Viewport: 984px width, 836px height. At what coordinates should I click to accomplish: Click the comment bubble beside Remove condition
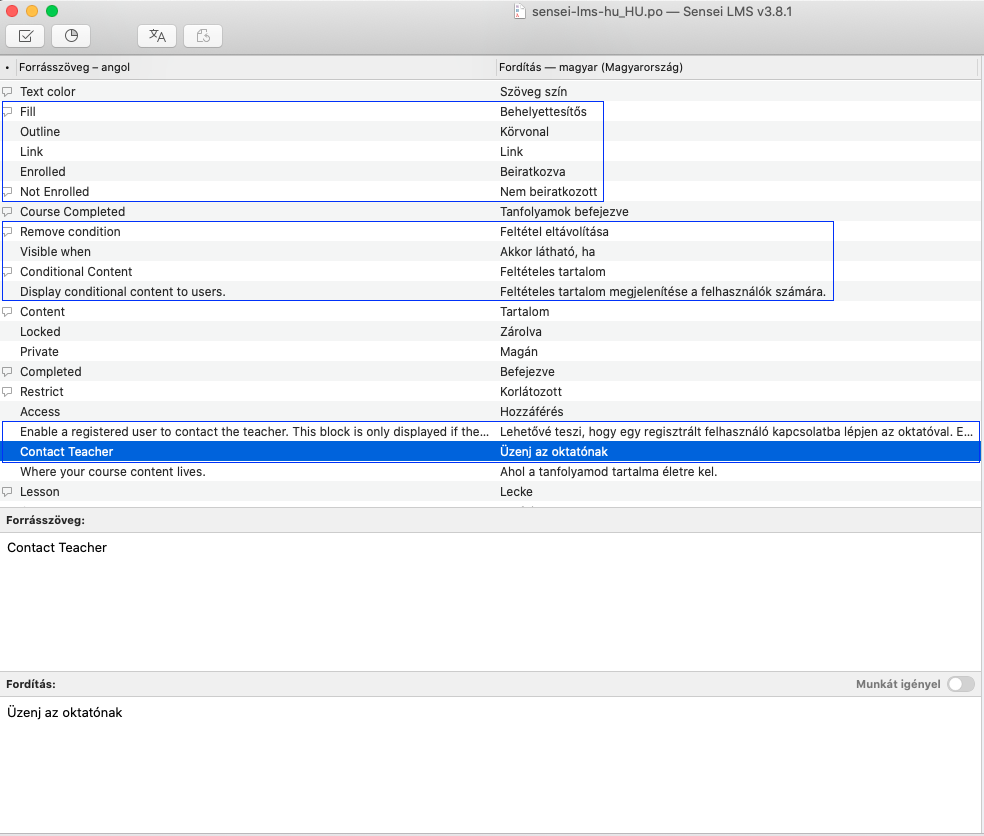click(7, 231)
